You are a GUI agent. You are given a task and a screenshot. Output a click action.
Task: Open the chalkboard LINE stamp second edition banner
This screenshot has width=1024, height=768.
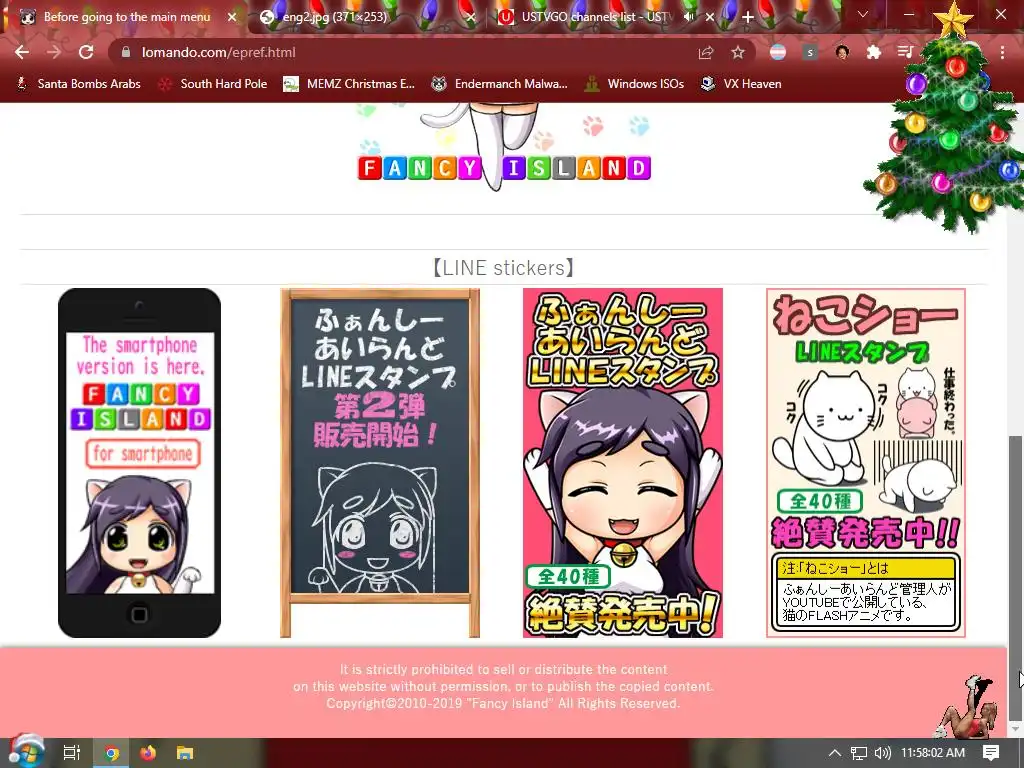click(x=380, y=462)
